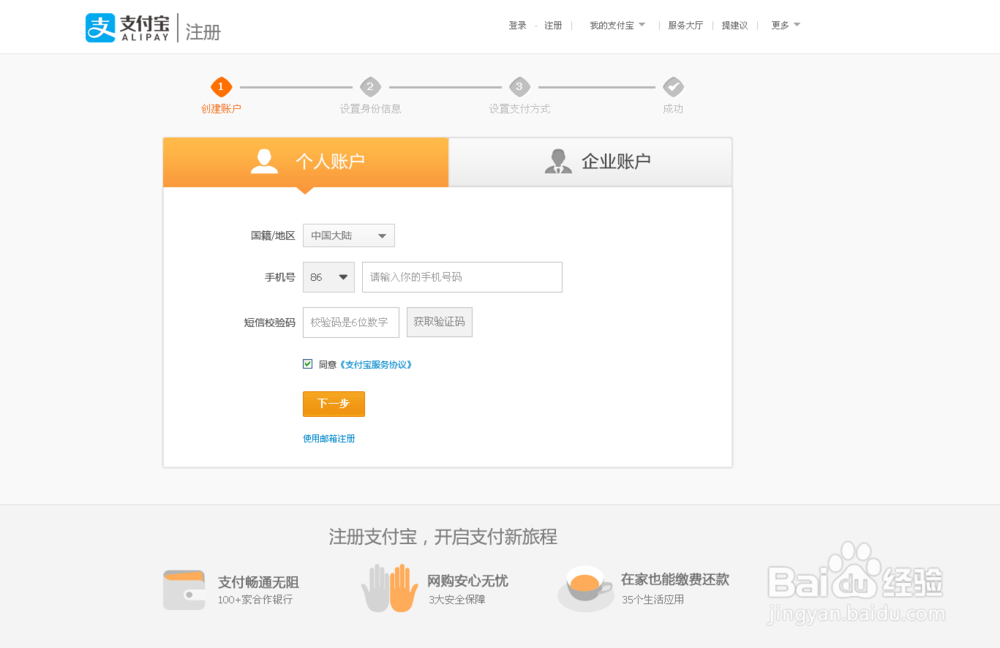Click the 下一步 button
Image resolution: width=1000 pixels, height=648 pixels.
coord(334,404)
